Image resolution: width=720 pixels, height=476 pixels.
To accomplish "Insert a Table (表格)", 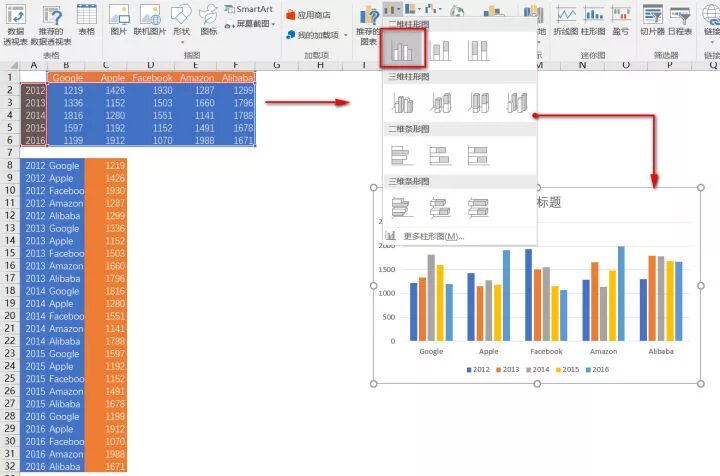I will click(86, 21).
